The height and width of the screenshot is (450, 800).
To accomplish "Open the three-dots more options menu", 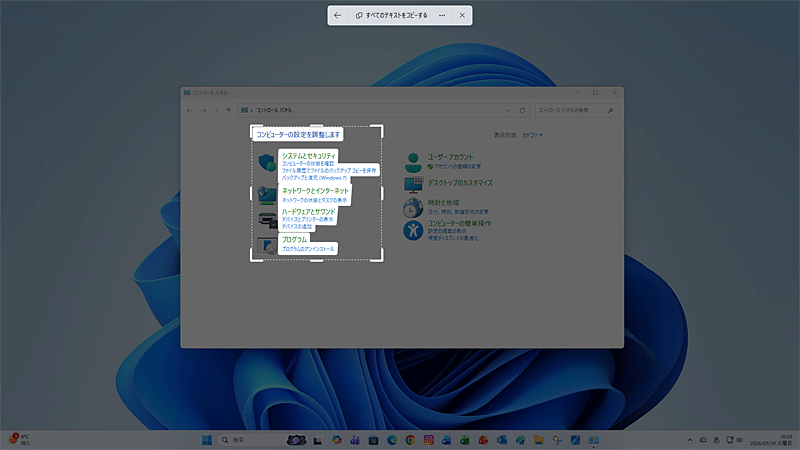I will coord(442,15).
